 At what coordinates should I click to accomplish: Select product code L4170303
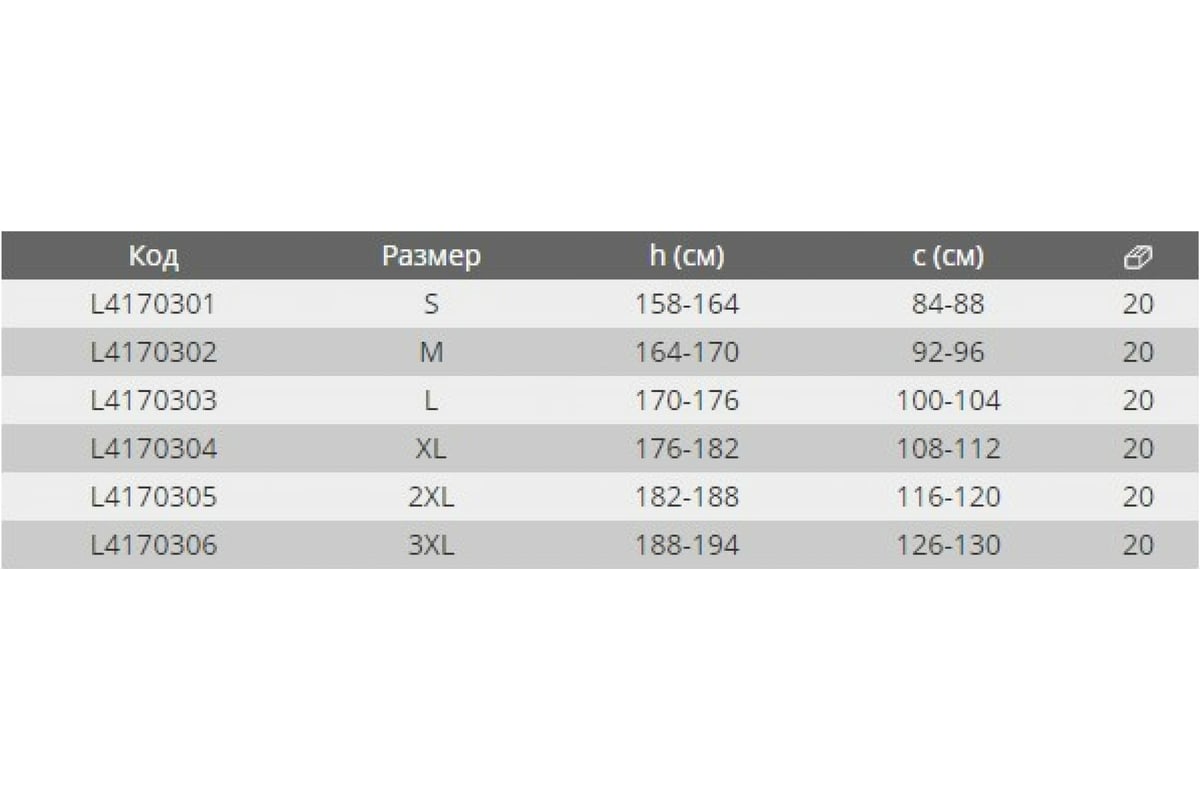pyautogui.click(x=153, y=401)
